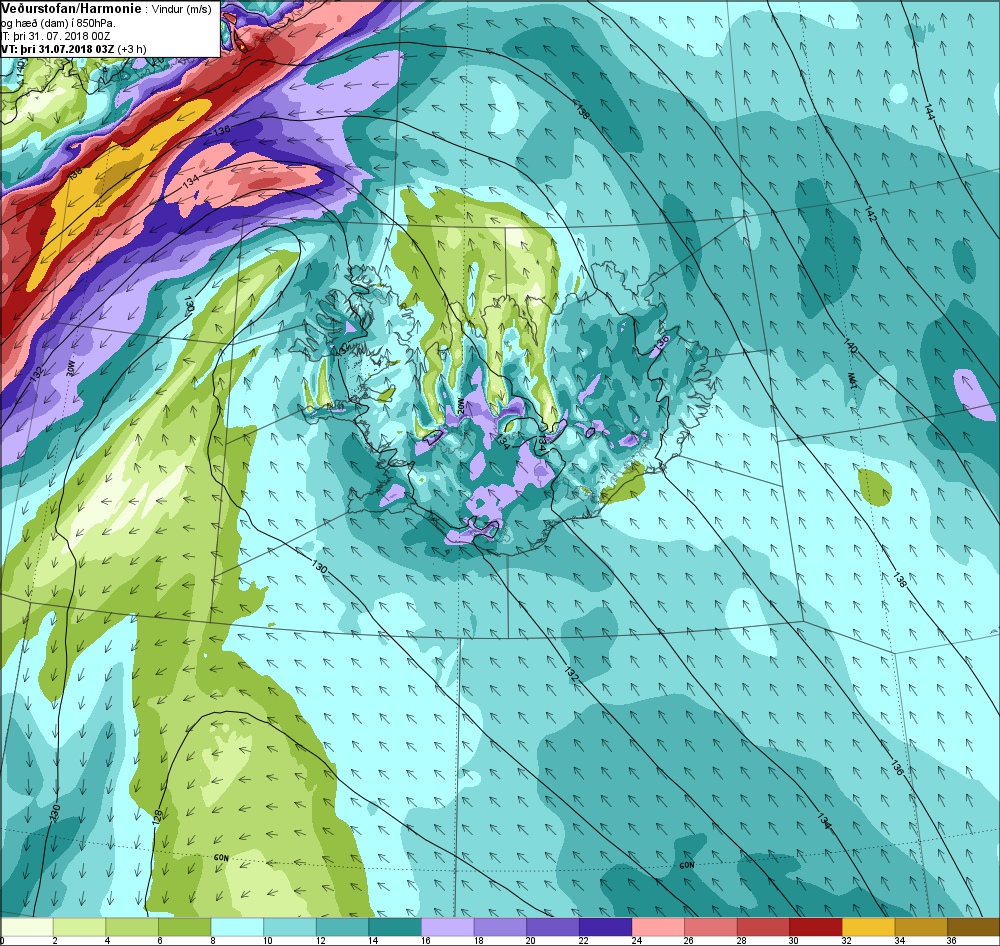Click the pale cream 0–2 m/s legend swatch
This screenshot has height=946, width=1000.
click(x=26, y=926)
